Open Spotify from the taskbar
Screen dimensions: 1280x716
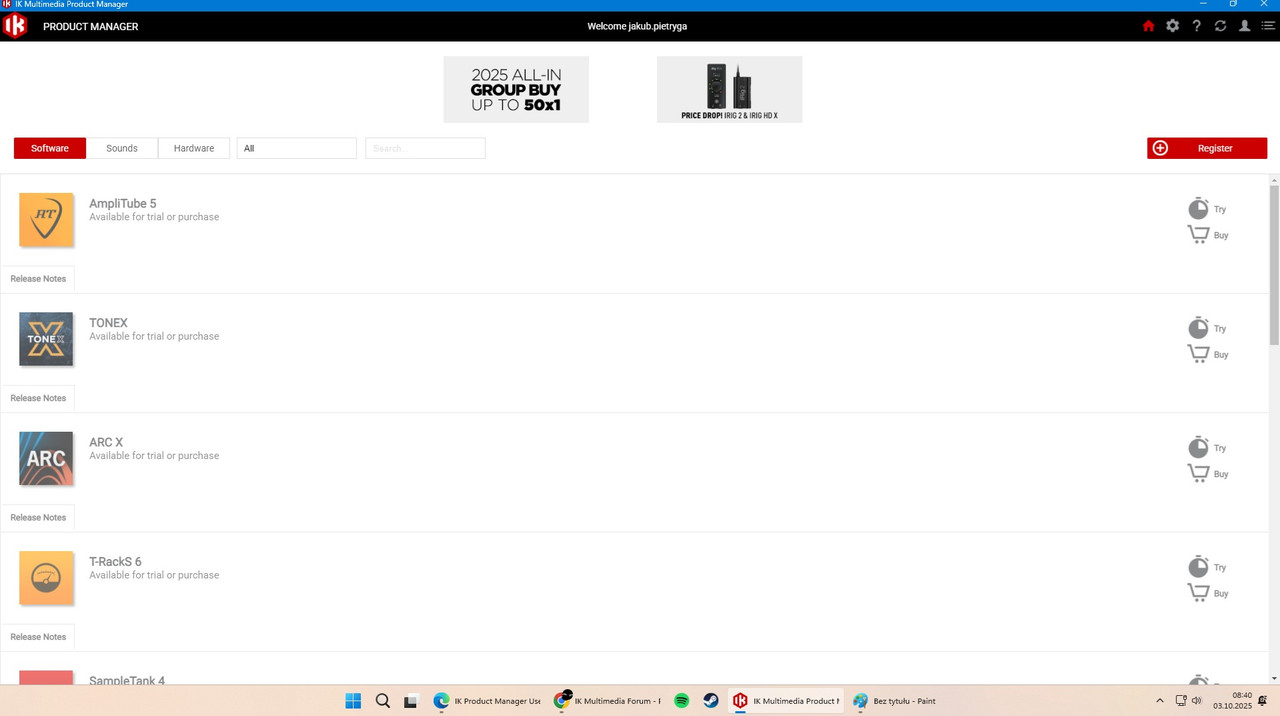click(682, 701)
